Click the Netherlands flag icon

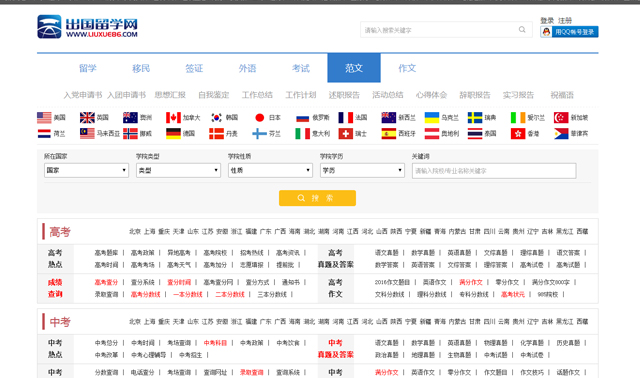coord(44,133)
